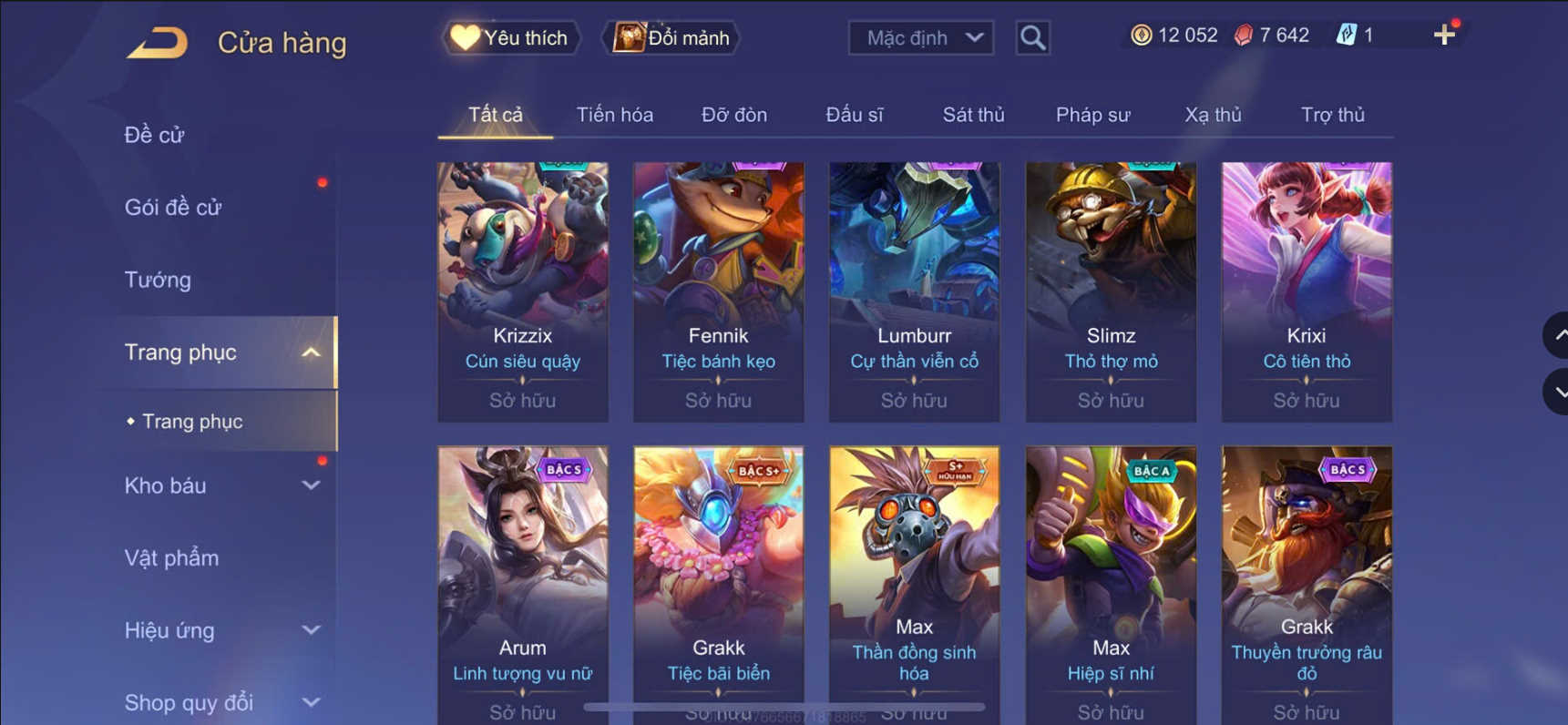
Task: Click the back arrow beside Cửa hàng
Action: (157, 43)
